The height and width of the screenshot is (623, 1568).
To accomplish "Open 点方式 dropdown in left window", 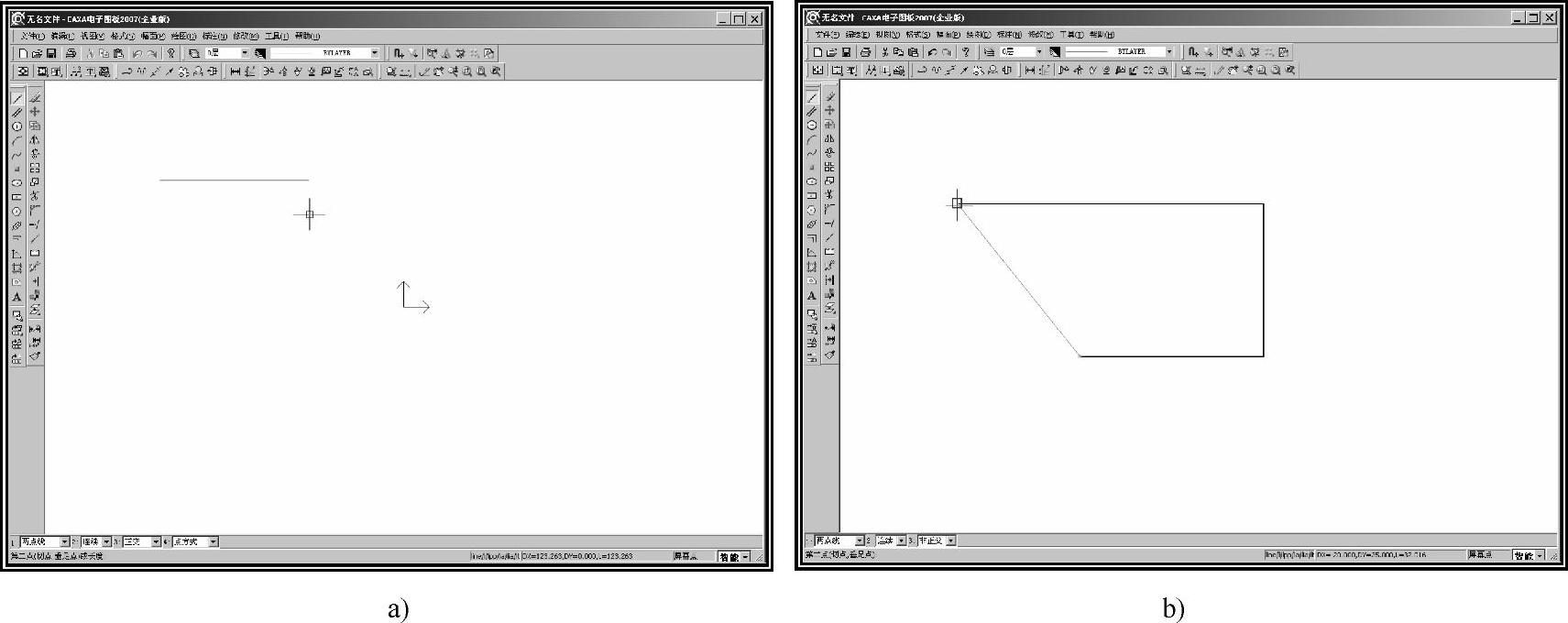I will click(x=214, y=541).
